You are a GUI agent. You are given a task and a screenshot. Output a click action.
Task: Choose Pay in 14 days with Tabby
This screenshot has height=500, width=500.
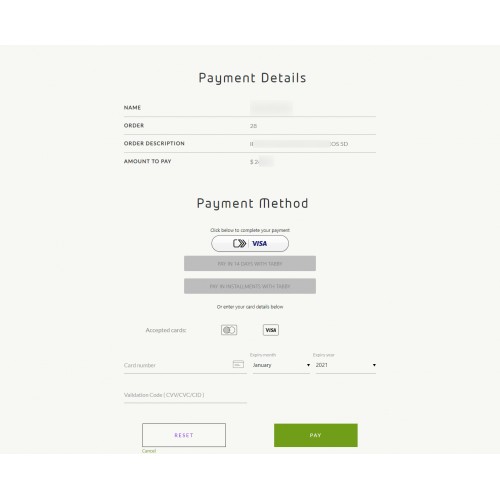click(250, 264)
